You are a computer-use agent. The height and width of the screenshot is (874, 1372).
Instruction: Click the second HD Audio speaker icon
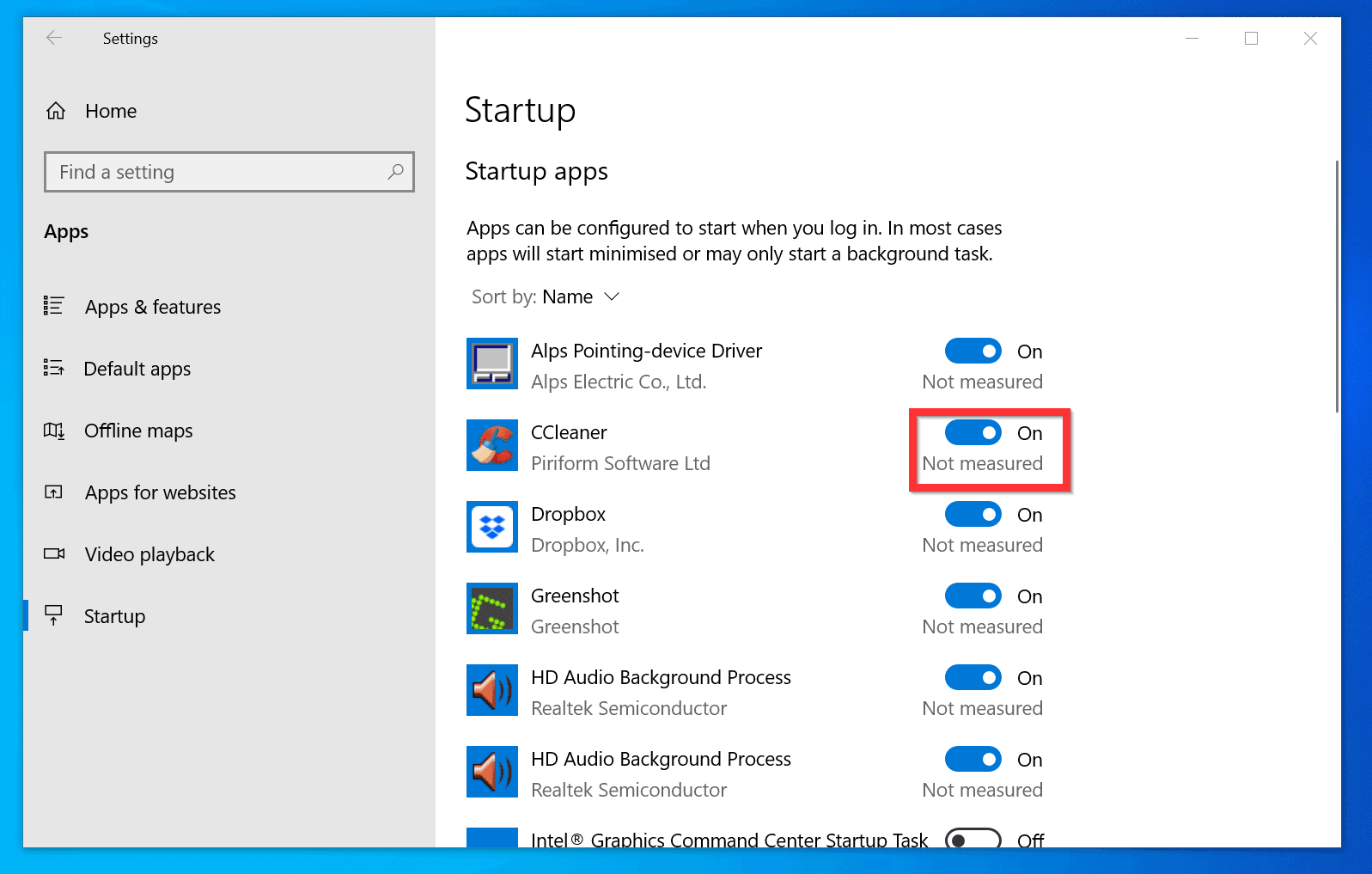[x=492, y=772]
